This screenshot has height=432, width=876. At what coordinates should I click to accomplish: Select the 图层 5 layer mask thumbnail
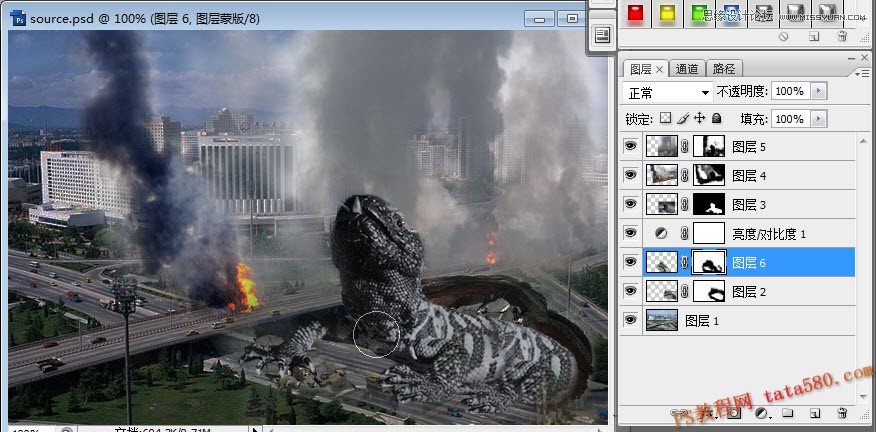(709, 146)
